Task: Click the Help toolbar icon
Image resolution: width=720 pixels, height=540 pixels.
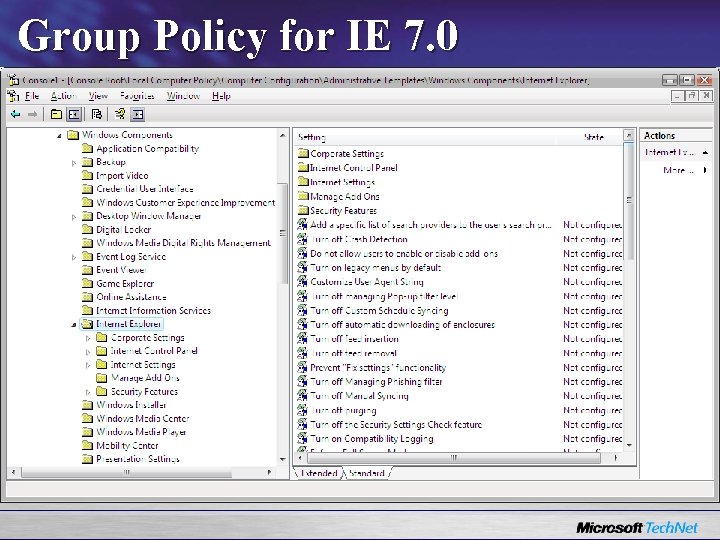Action: 120,113
